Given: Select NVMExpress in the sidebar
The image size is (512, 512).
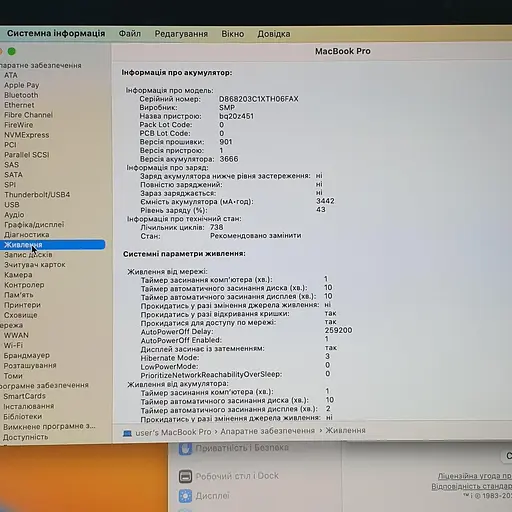Looking at the screenshot, I should click(27, 135).
